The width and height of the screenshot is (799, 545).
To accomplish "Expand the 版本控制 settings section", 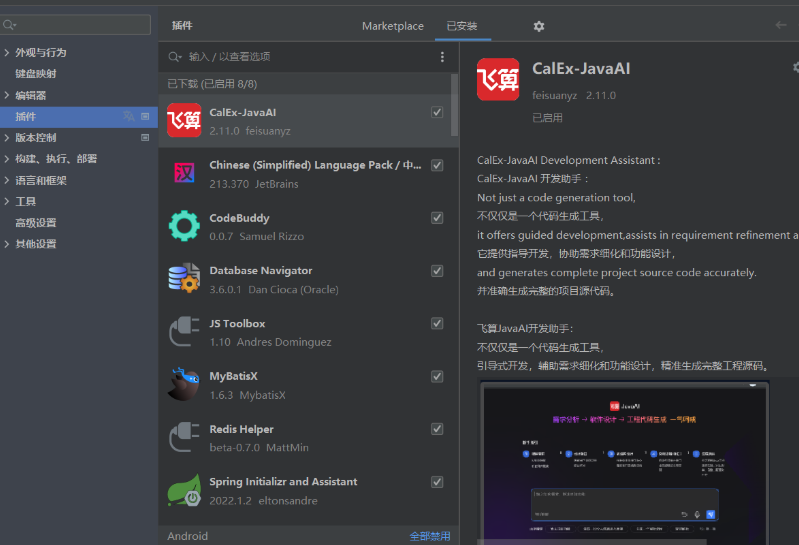I will (x=7, y=138).
